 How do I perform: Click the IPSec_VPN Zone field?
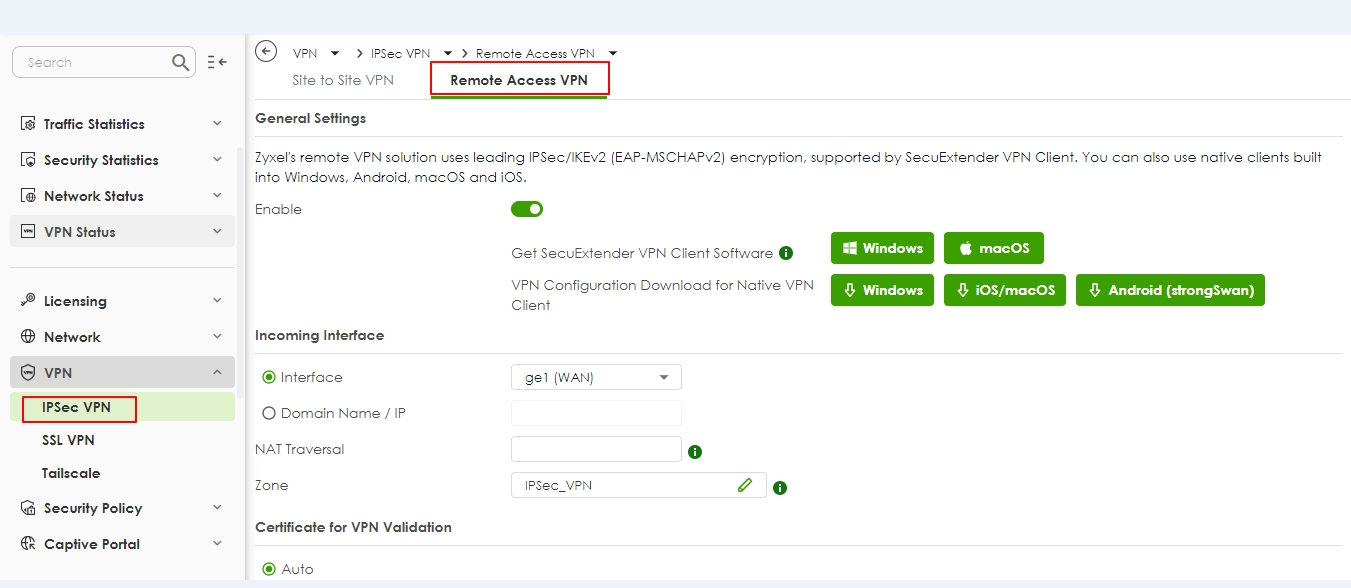click(638, 485)
